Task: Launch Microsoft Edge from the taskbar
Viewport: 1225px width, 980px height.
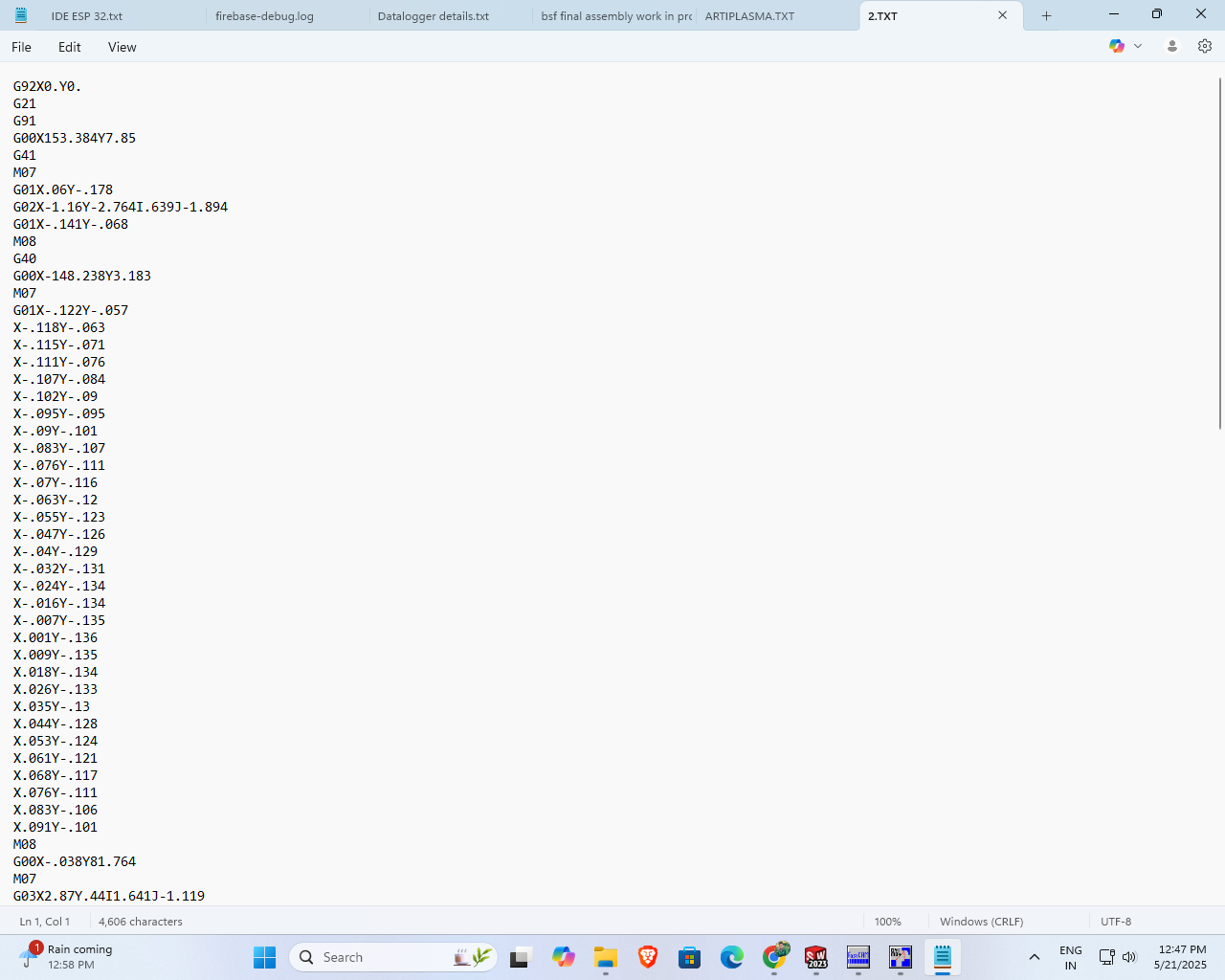Action: (x=732, y=957)
